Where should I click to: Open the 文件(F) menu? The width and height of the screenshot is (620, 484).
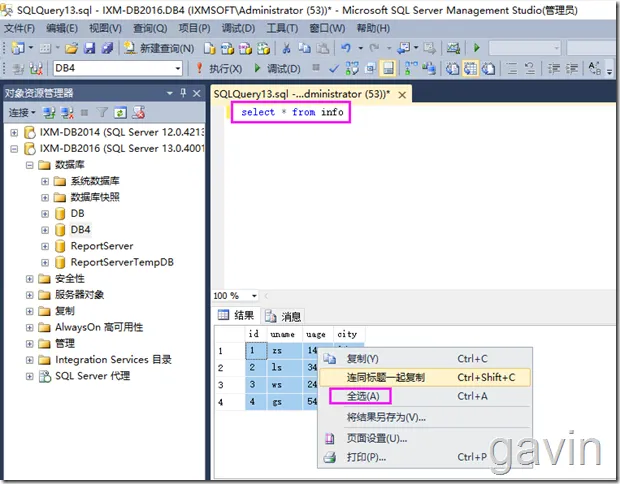coord(19,28)
